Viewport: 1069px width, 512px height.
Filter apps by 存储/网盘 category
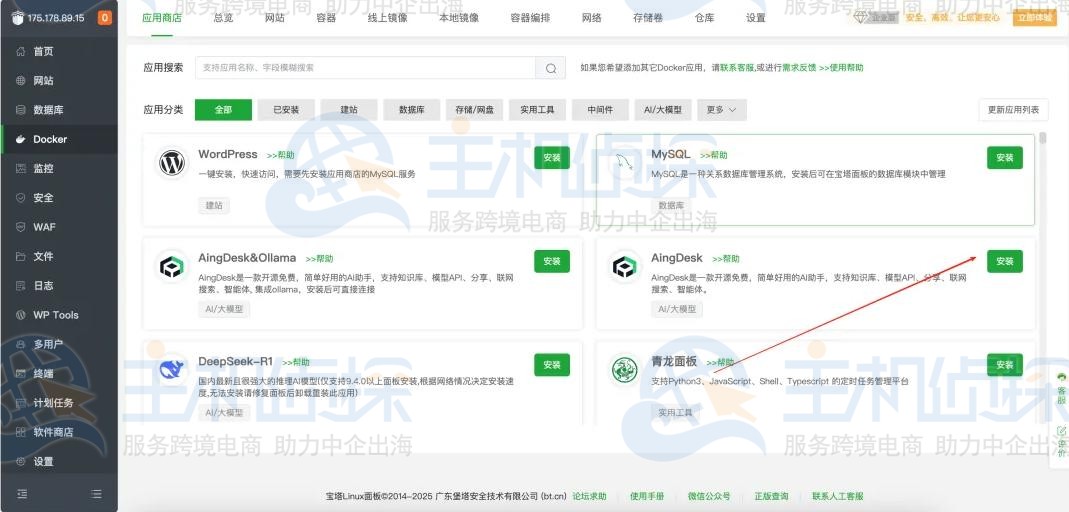pos(475,110)
